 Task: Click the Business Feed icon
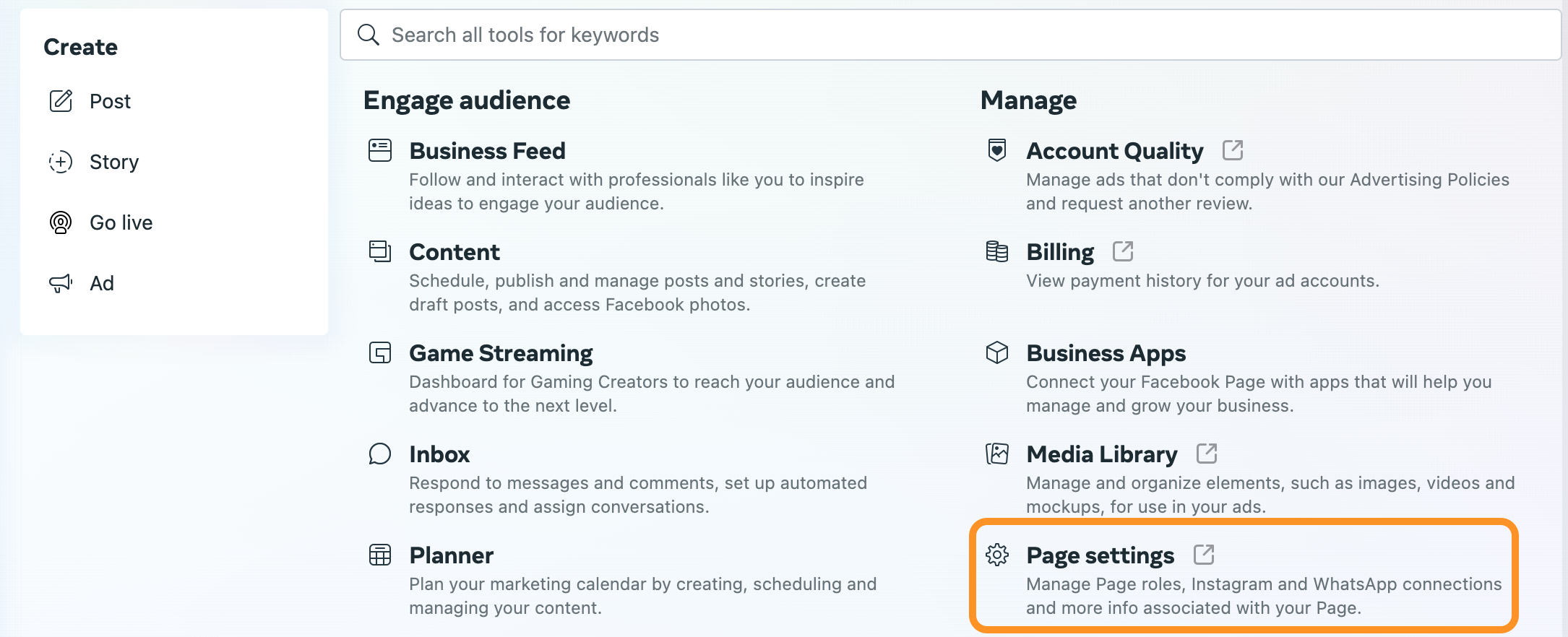380,150
